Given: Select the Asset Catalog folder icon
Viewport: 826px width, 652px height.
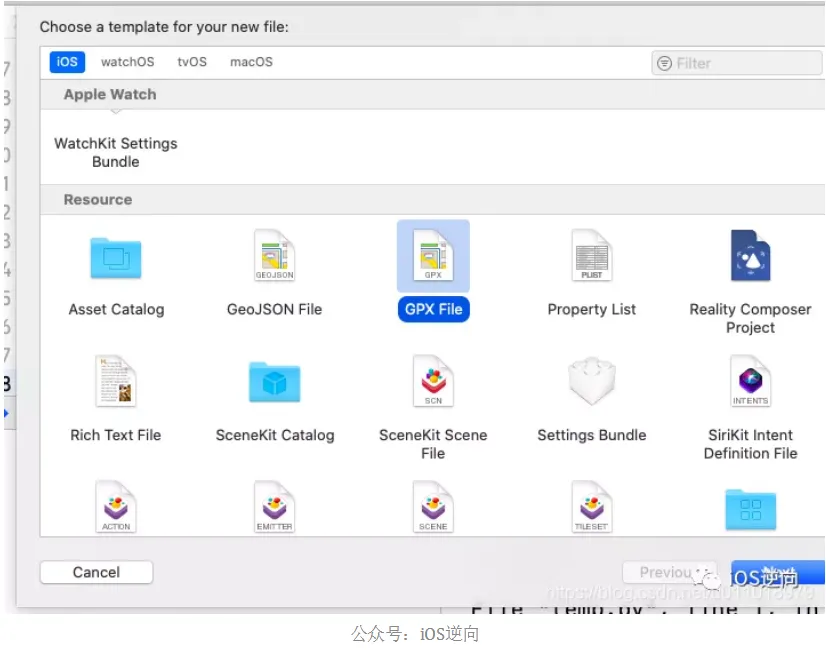Looking at the screenshot, I should [116, 258].
